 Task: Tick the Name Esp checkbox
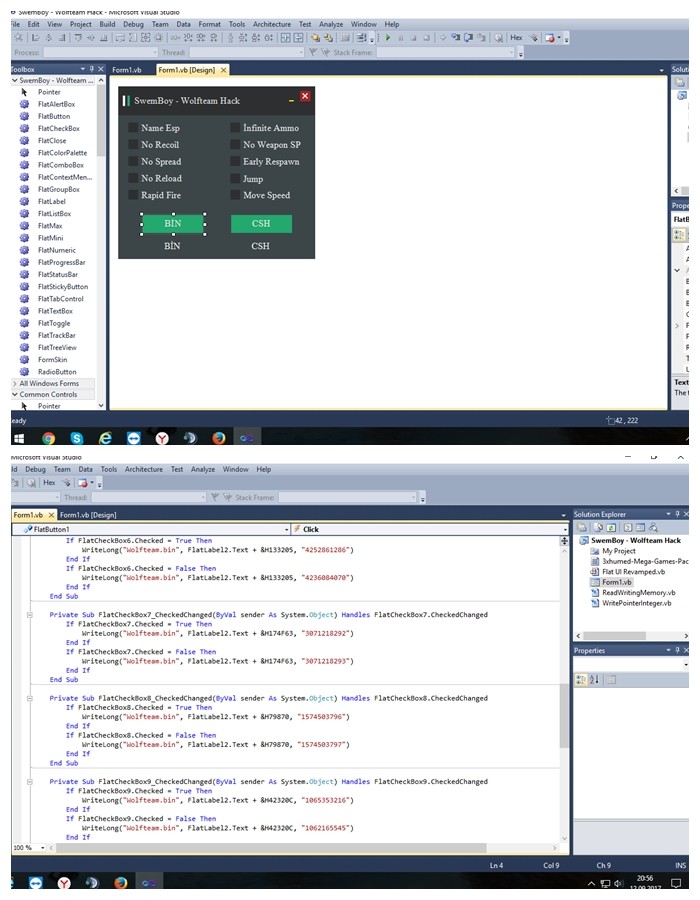coord(133,127)
